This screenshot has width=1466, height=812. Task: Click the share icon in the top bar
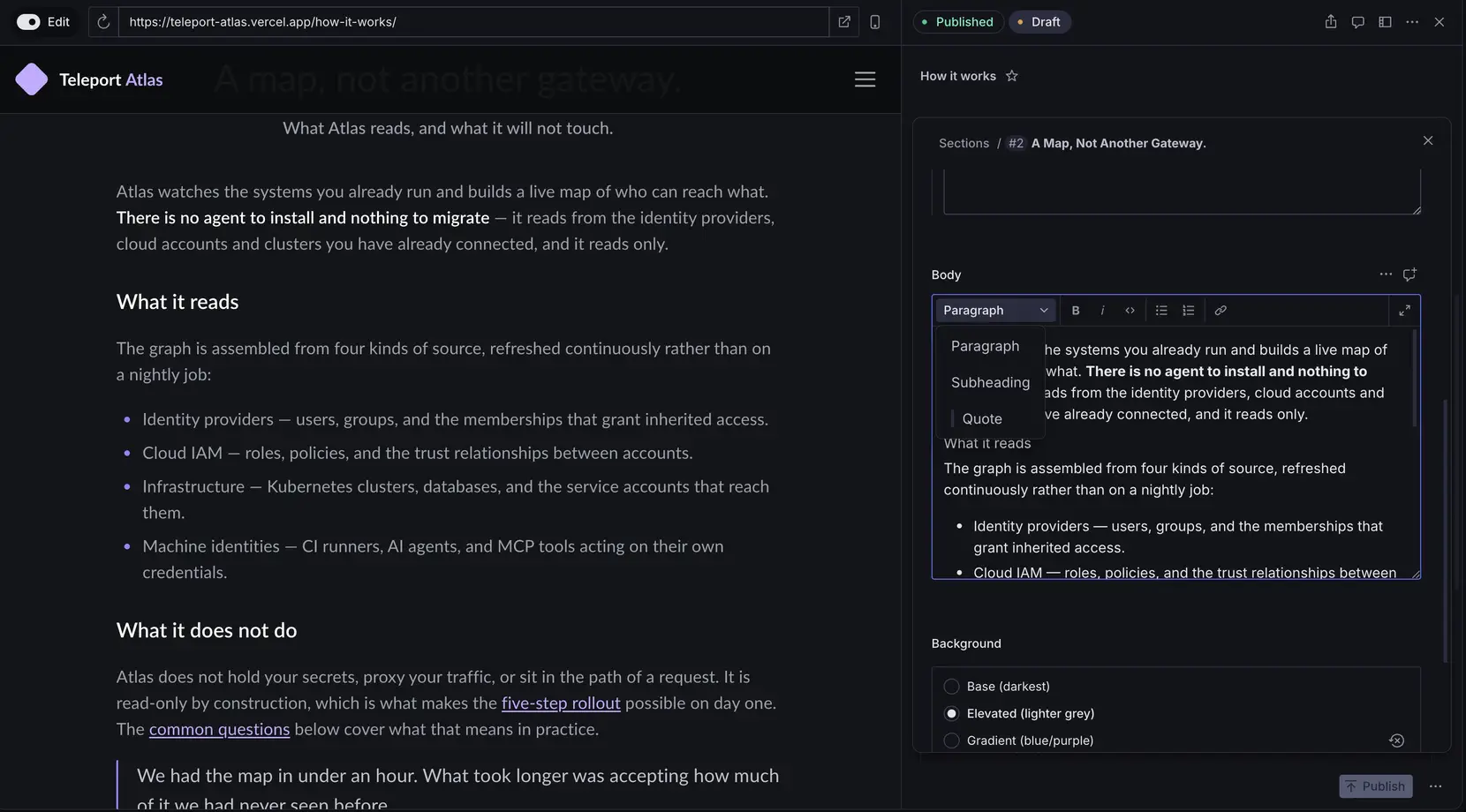tap(1331, 22)
